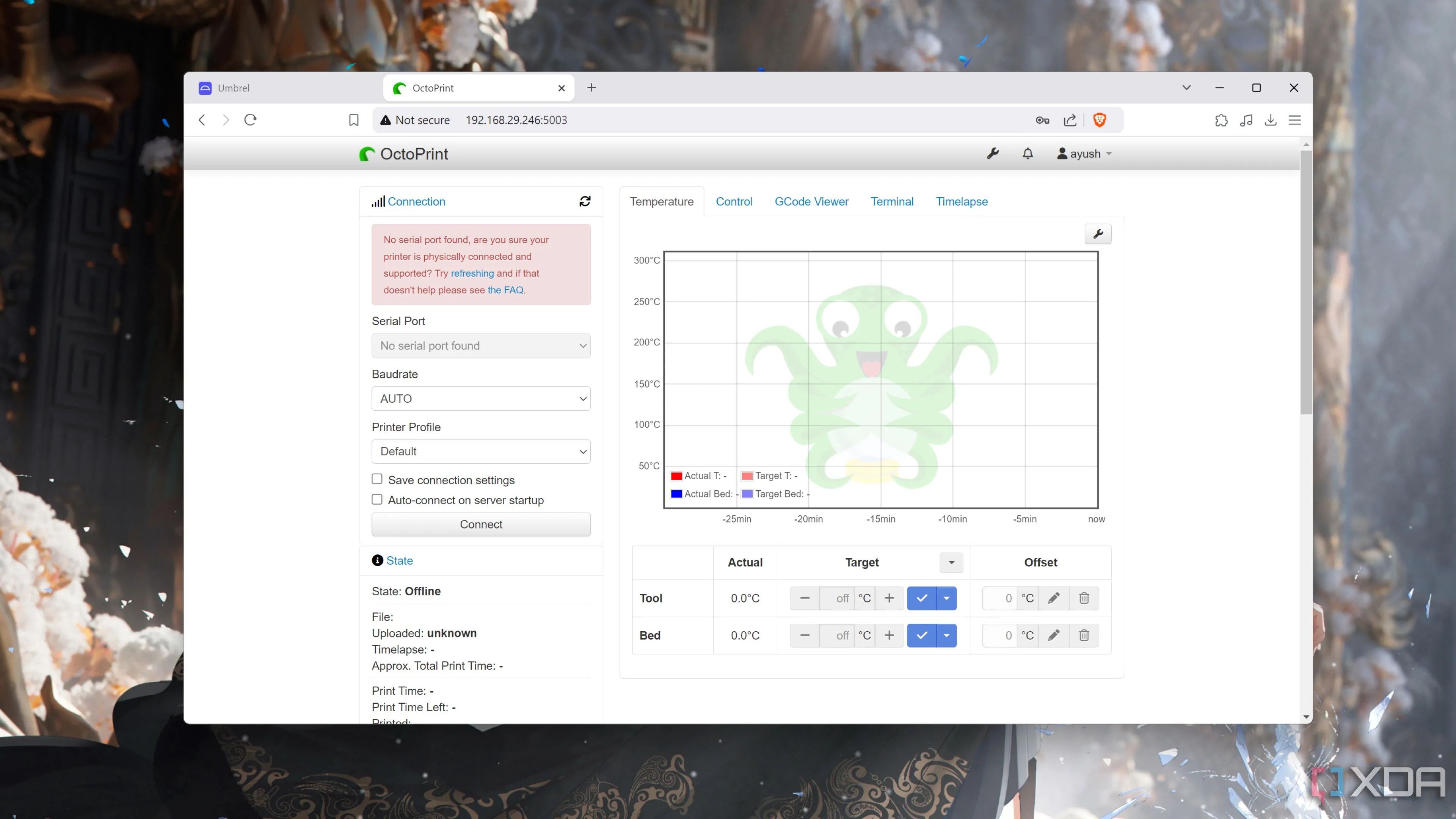Close the OctoPrint browser tab

click(561, 88)
